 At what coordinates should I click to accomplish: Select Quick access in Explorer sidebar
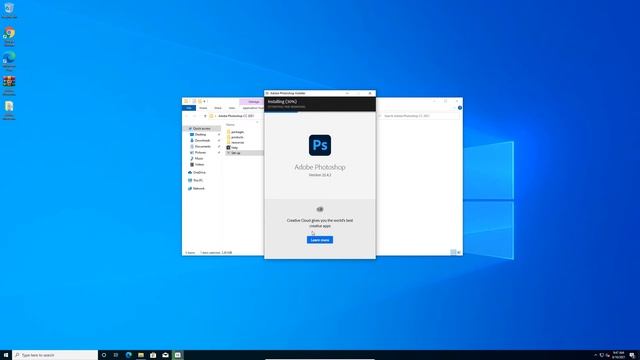point(202,129)
